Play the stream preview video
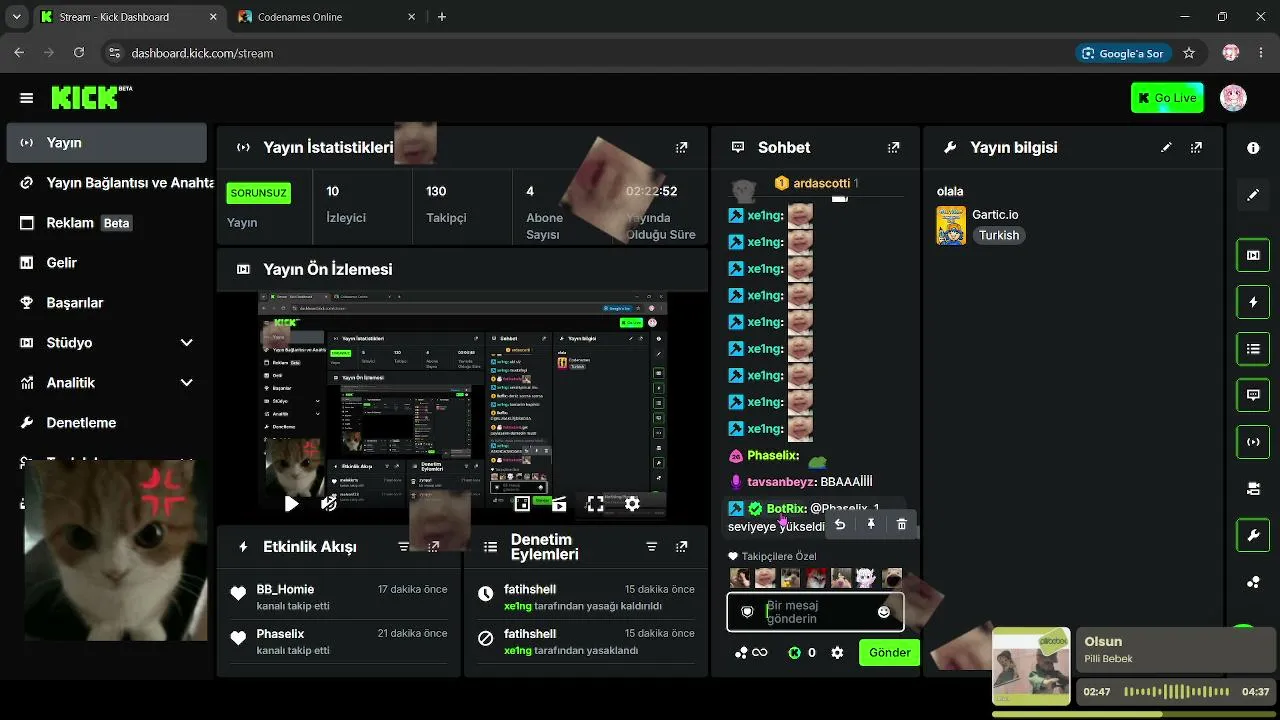This screenshot has width=1280, height=720. tap(291, 504)
